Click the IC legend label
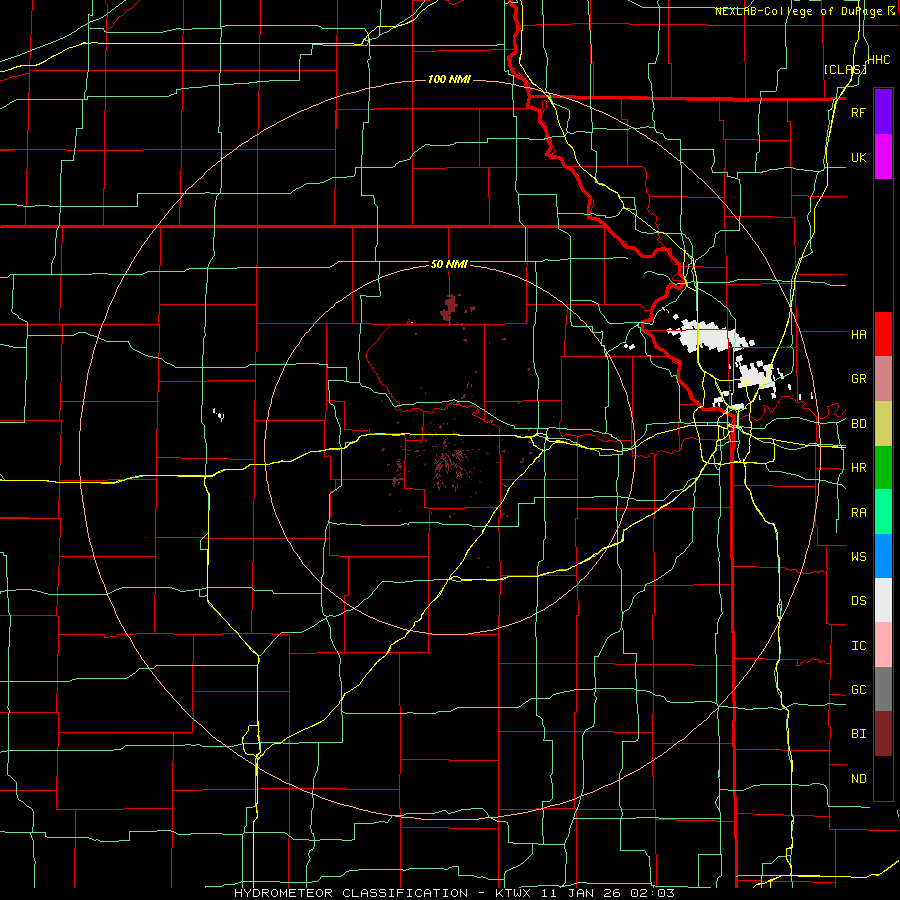This screenshot has width=900, height=900. click(x=858, y=646)
